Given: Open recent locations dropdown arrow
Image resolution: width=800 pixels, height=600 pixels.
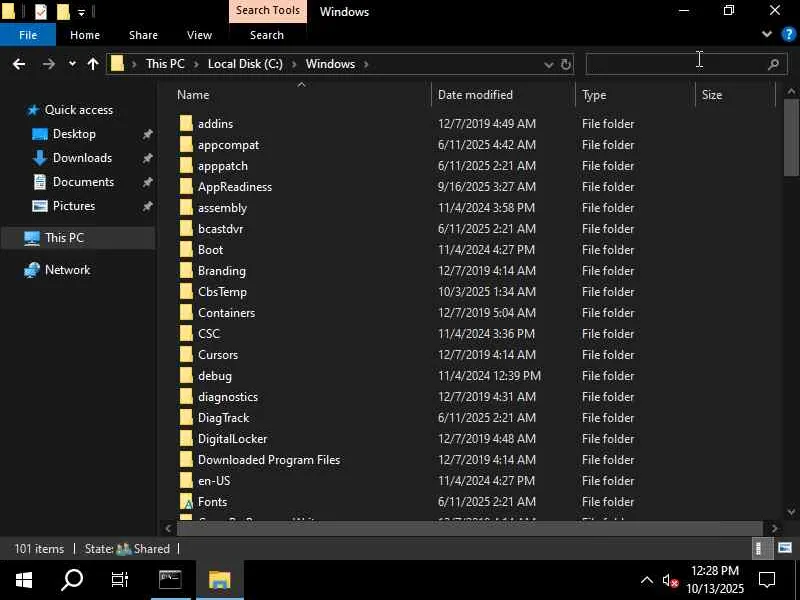Looking at the screenshot, I should coord(72,64).
